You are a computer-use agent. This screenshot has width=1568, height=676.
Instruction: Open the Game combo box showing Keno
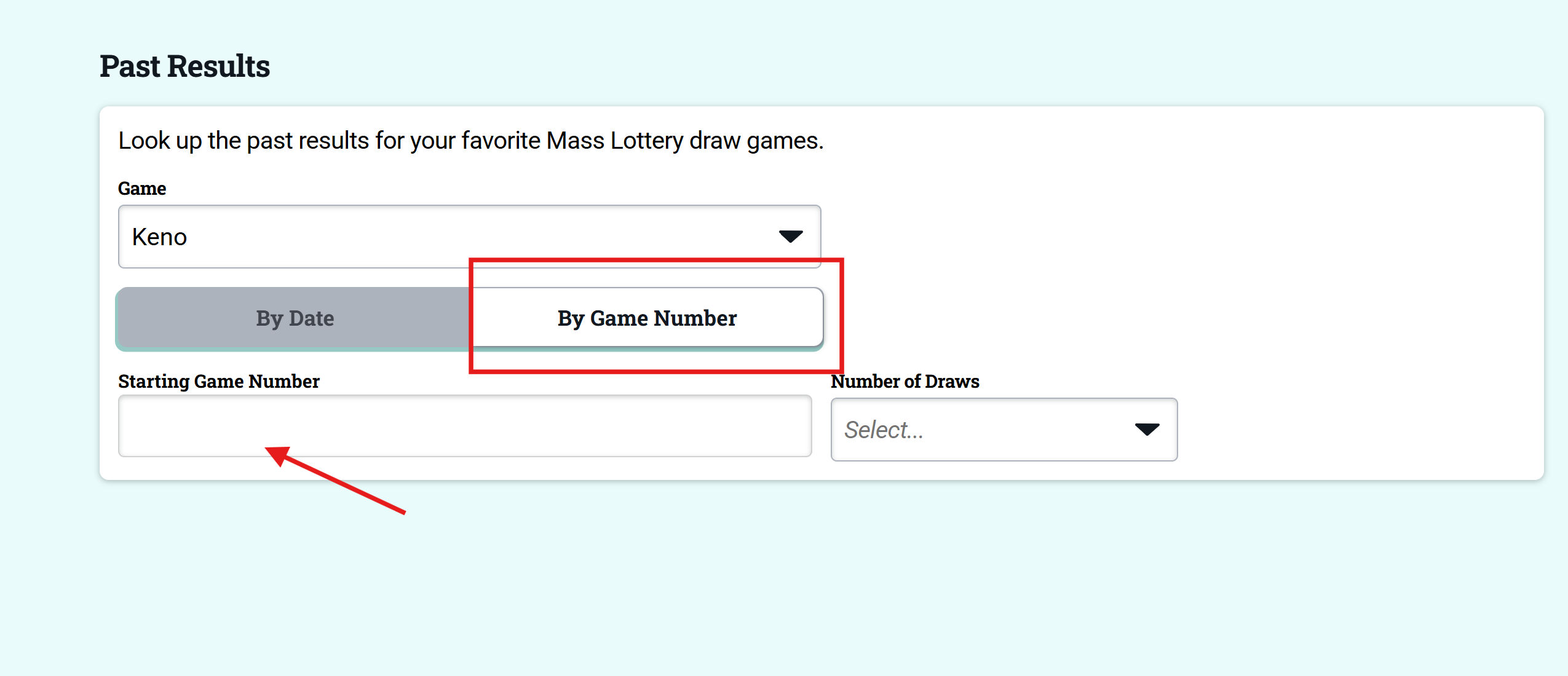[469, 237]
